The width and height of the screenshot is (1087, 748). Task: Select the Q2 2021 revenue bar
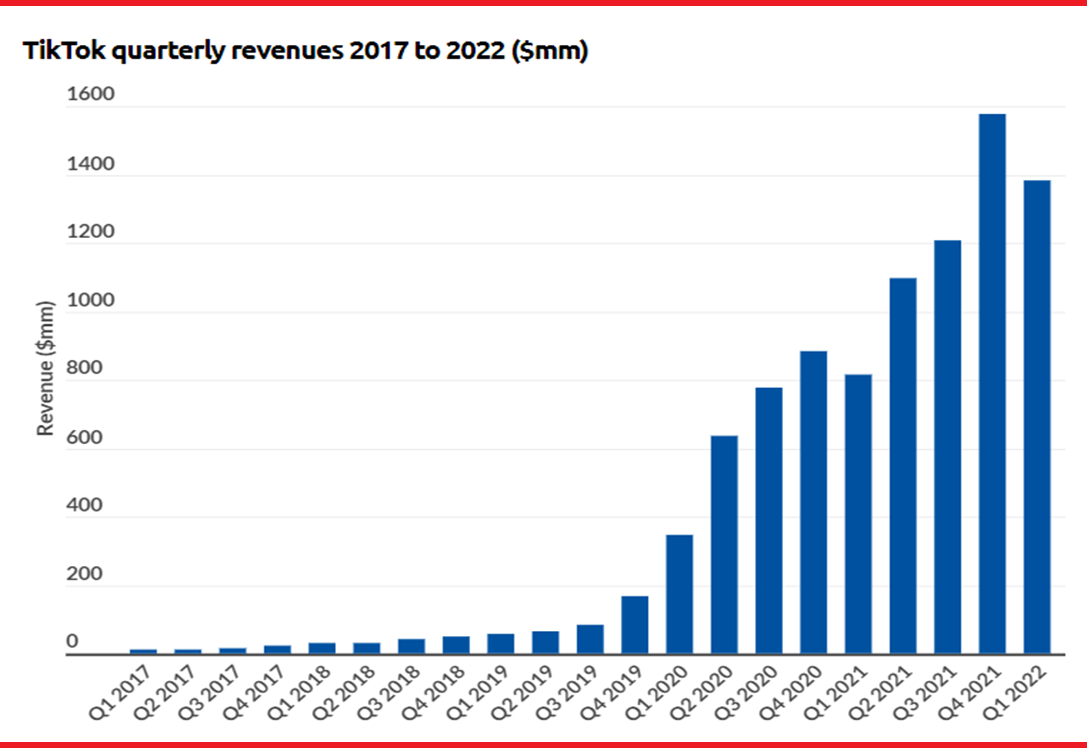point(903,466)
